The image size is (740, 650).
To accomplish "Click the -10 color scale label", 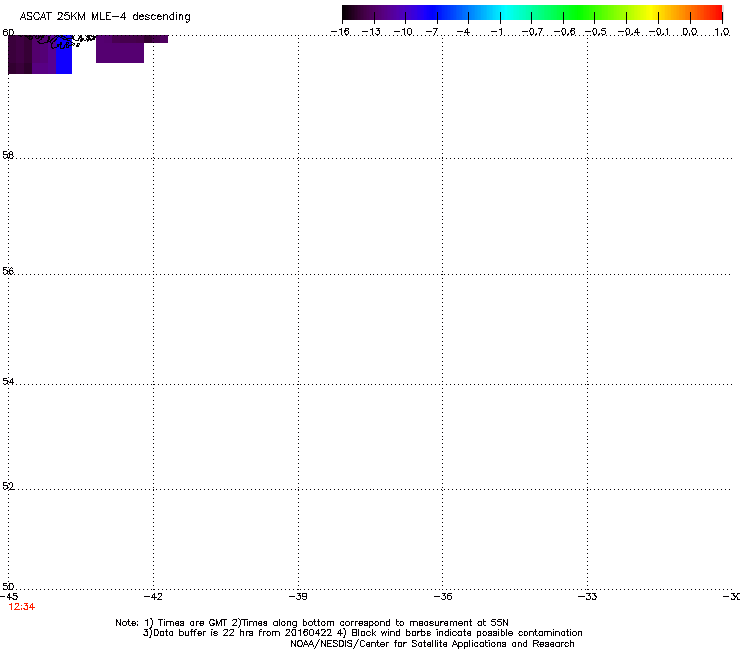I will [x=403, y=32].
